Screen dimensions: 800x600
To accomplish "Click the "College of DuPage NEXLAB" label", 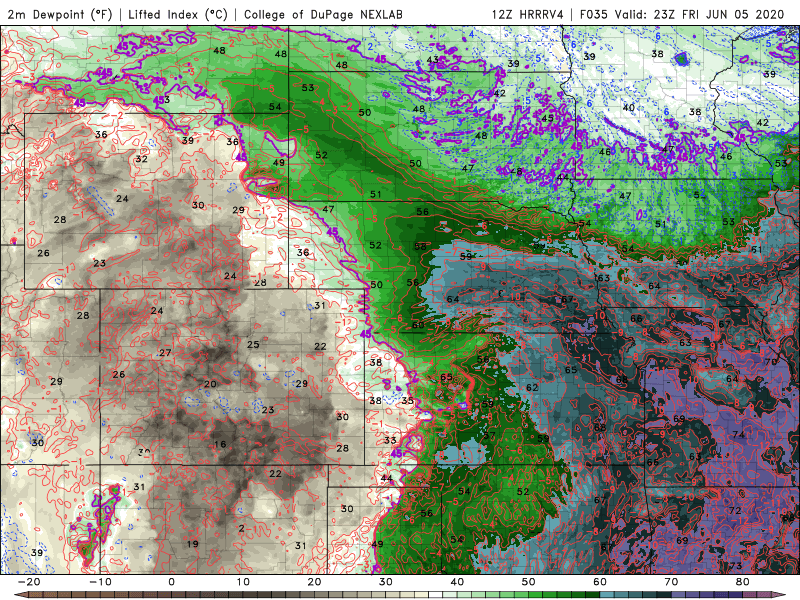I will pos(323,14).
